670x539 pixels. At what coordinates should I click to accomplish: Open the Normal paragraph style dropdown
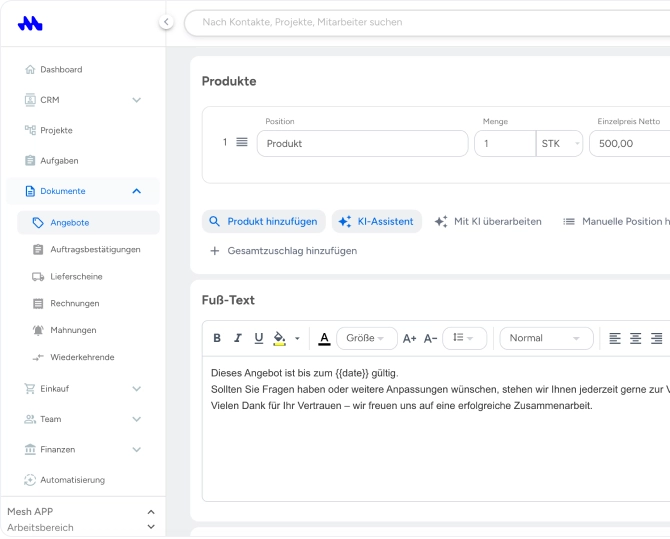pos(546,338)
